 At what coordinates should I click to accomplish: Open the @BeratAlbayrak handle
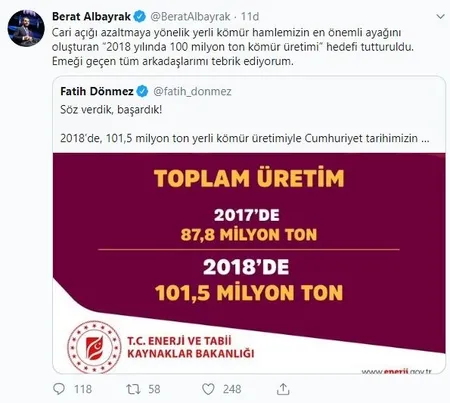(190, 17)
